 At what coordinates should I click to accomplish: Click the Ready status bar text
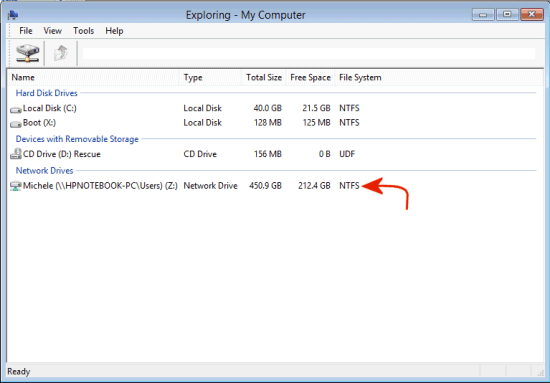(x=19, y=371)
